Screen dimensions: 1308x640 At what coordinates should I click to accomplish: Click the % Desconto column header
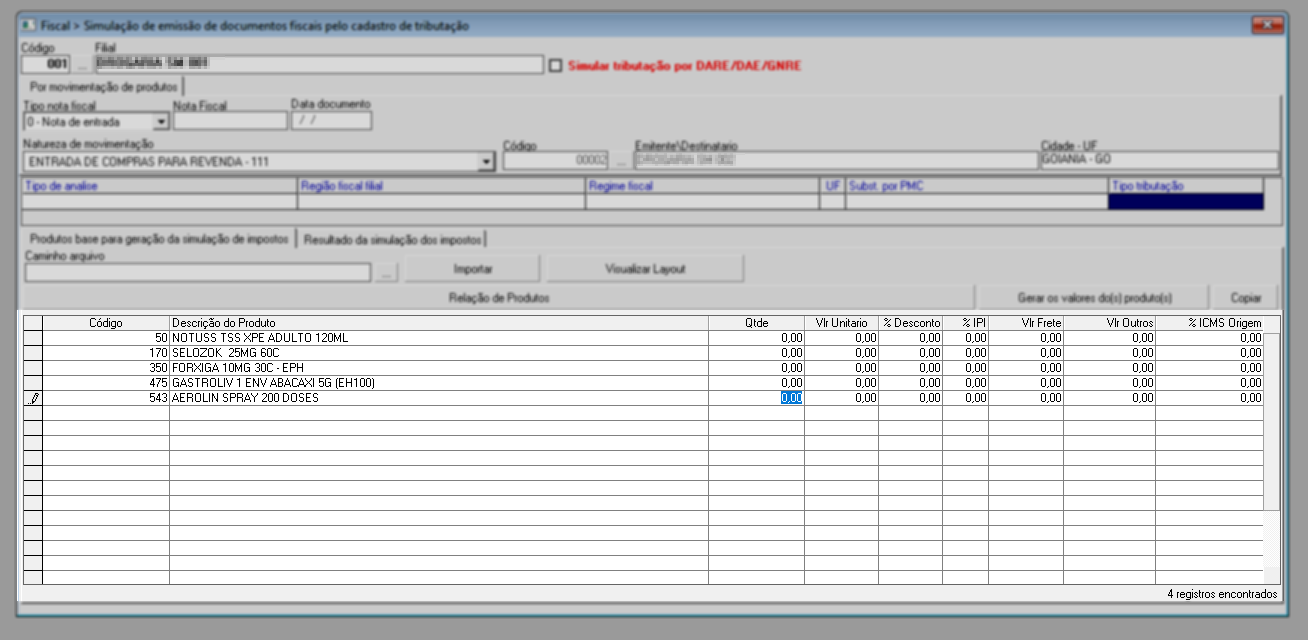click(910, 323)
